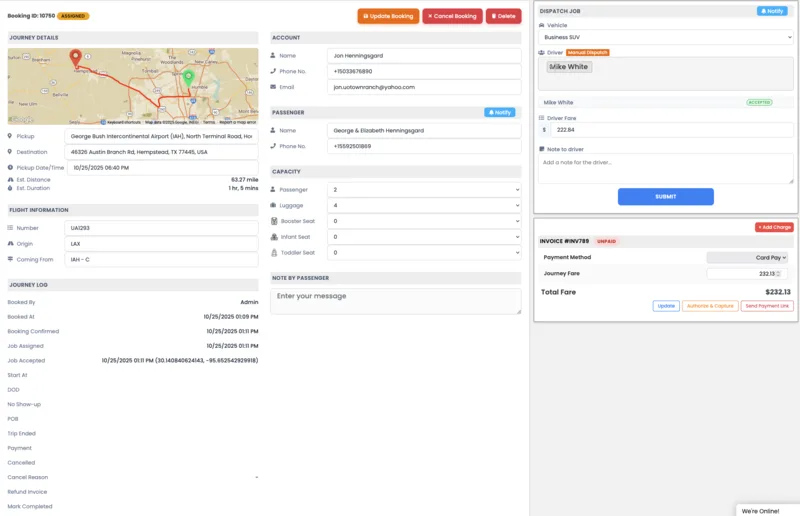The height and width of the screenshot is (516, 800).
Task: Open the Payment Method Card Pay dropdown
Action: [747, 258]
